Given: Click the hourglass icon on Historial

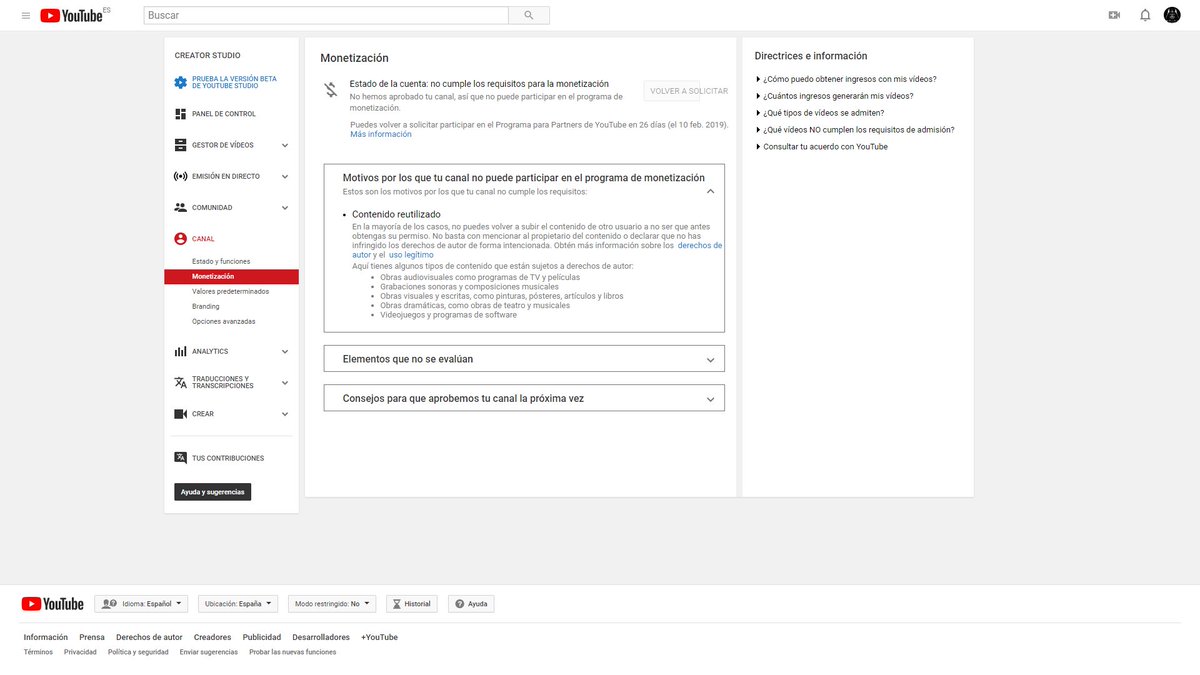Looking at the screenshot, I should pos(397,604).
